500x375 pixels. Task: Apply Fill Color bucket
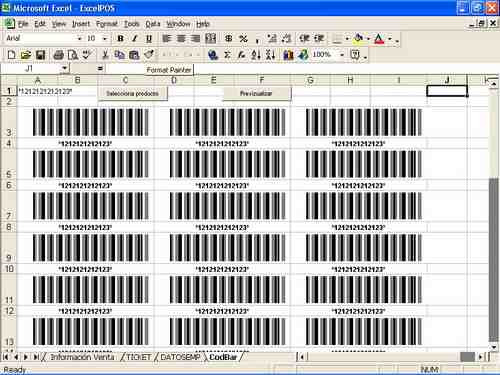pos(359,39)
